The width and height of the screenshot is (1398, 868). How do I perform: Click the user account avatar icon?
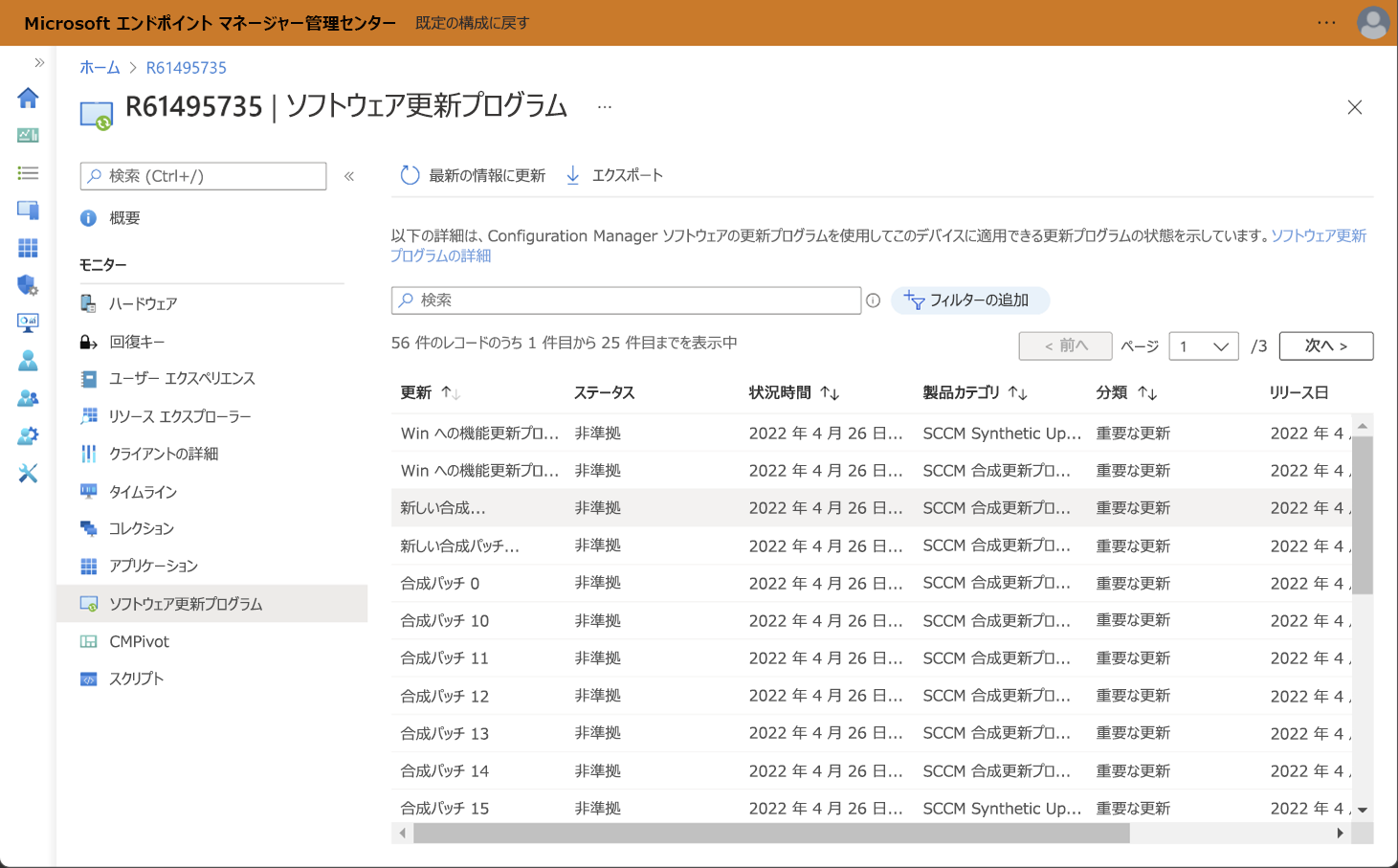(1373, 23)
